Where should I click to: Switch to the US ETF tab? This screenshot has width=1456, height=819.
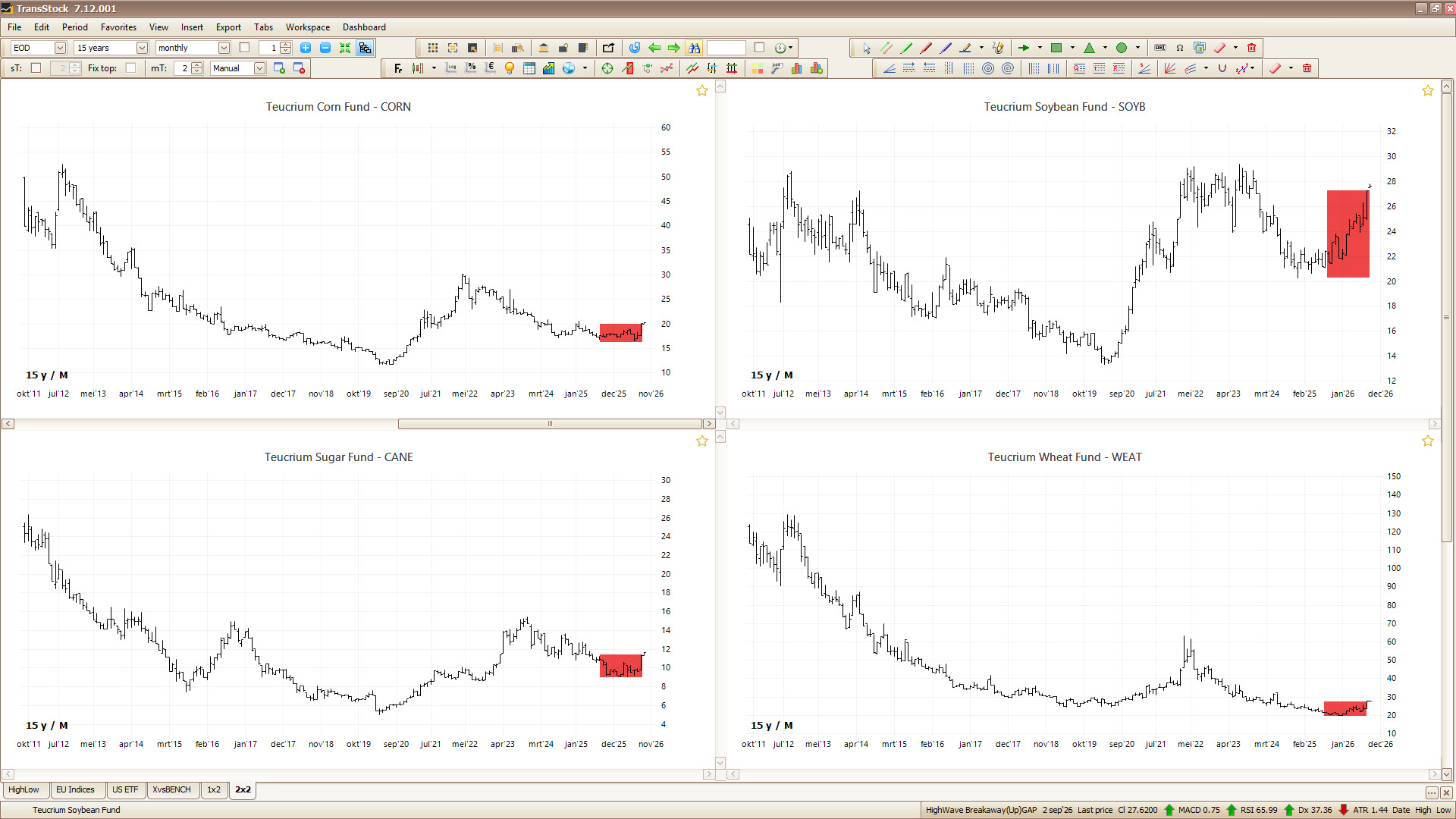point(125,789)
